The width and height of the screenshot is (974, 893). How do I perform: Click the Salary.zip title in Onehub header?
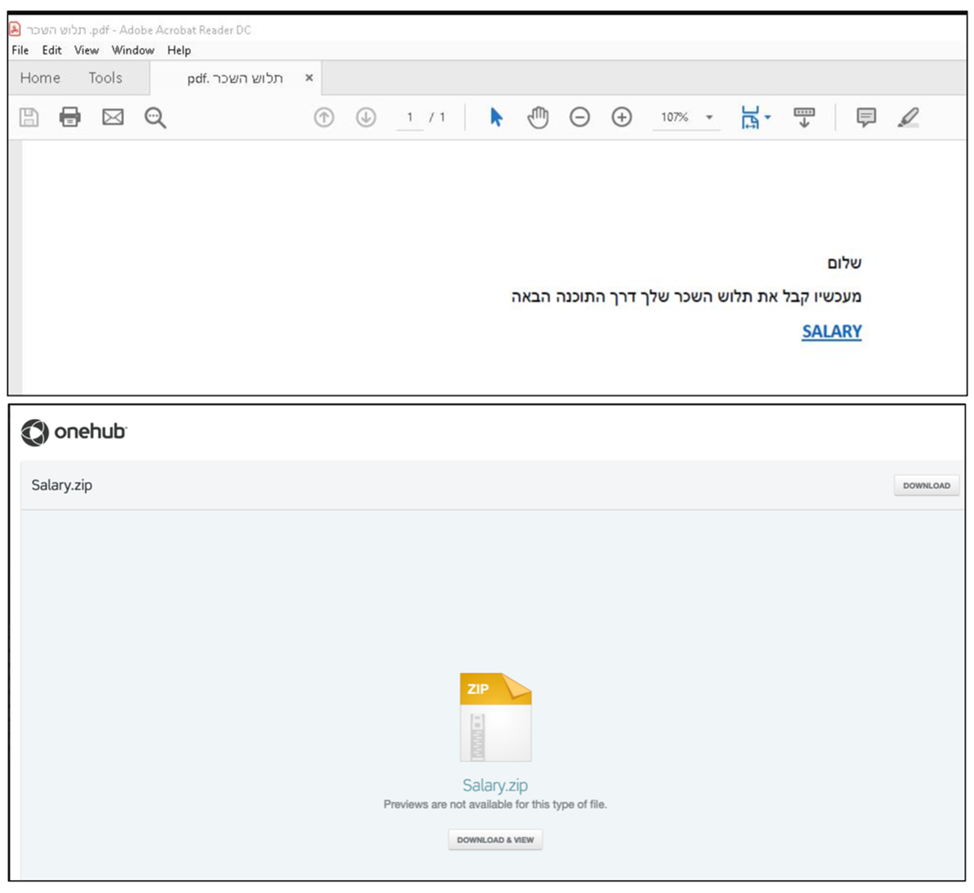tap(61, 485)
